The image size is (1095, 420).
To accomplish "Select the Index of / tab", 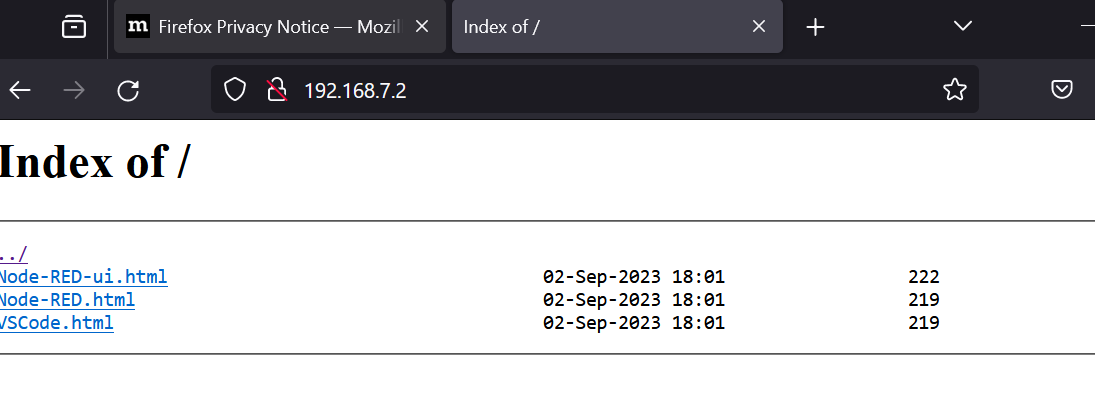I will pyautogui.click(x=600, y=27).
